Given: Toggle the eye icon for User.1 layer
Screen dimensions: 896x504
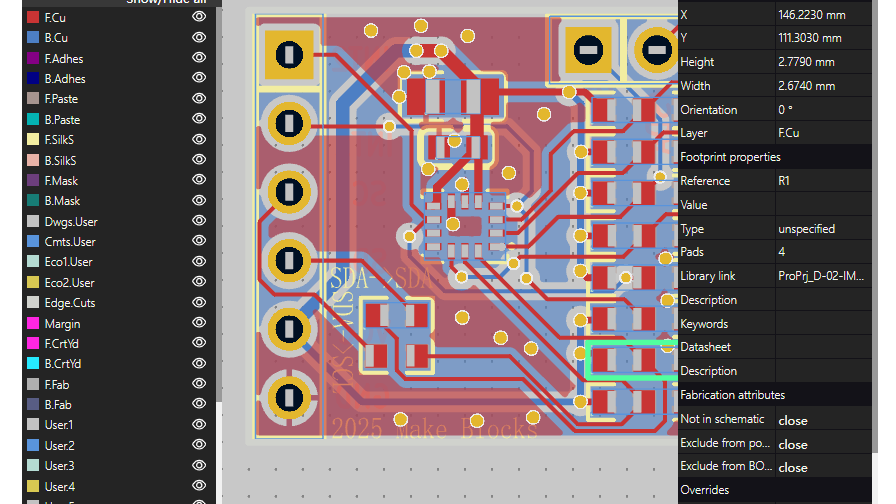Looking at the screenshot, I should pyautogui.click(x=199, y=425).
